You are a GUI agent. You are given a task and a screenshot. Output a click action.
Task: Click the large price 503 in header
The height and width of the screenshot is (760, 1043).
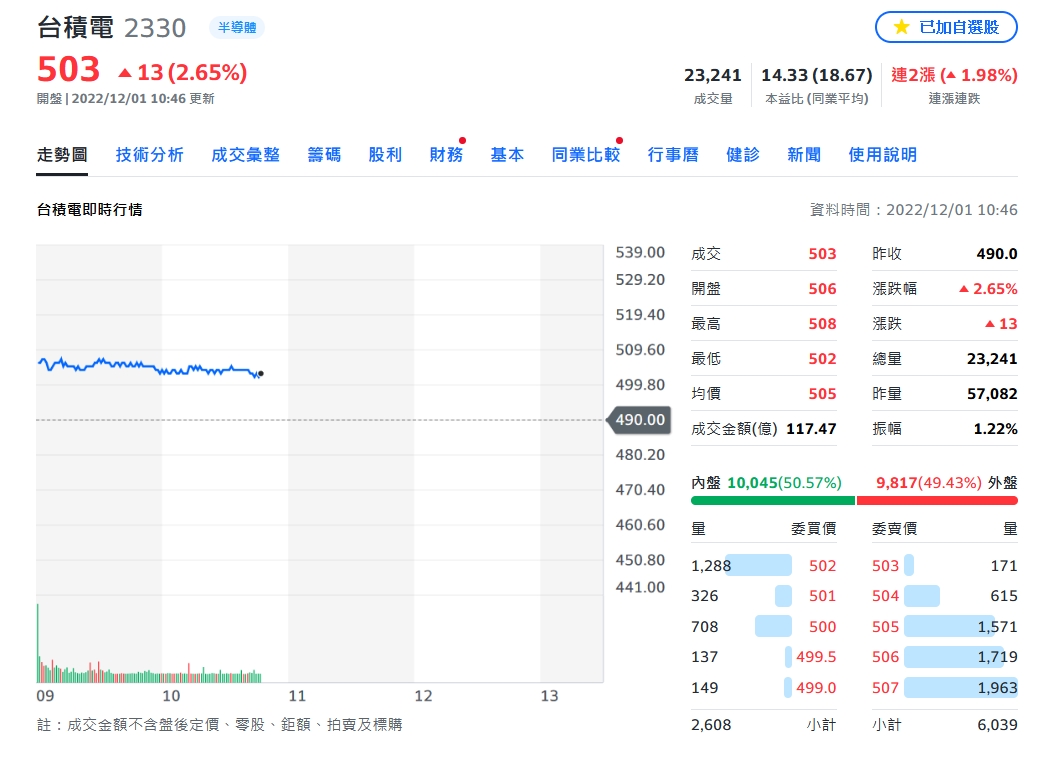click(69, 70)
